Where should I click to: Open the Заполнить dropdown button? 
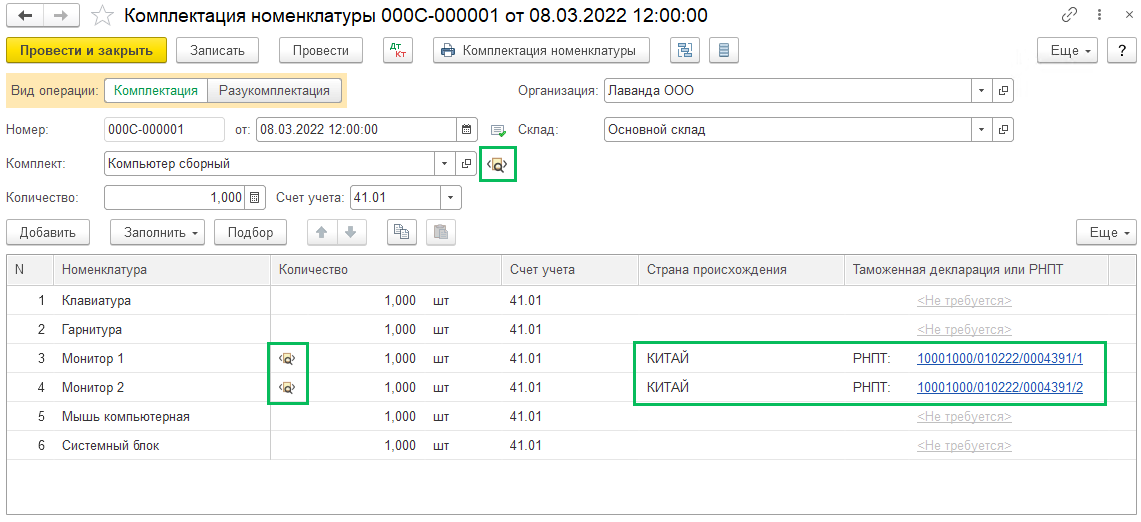click(157, 232)
